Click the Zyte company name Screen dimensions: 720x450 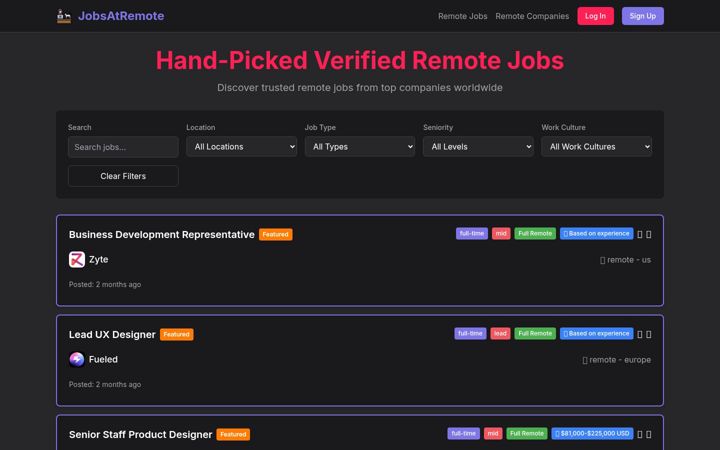pyautogui.click(x=99, y=259)
